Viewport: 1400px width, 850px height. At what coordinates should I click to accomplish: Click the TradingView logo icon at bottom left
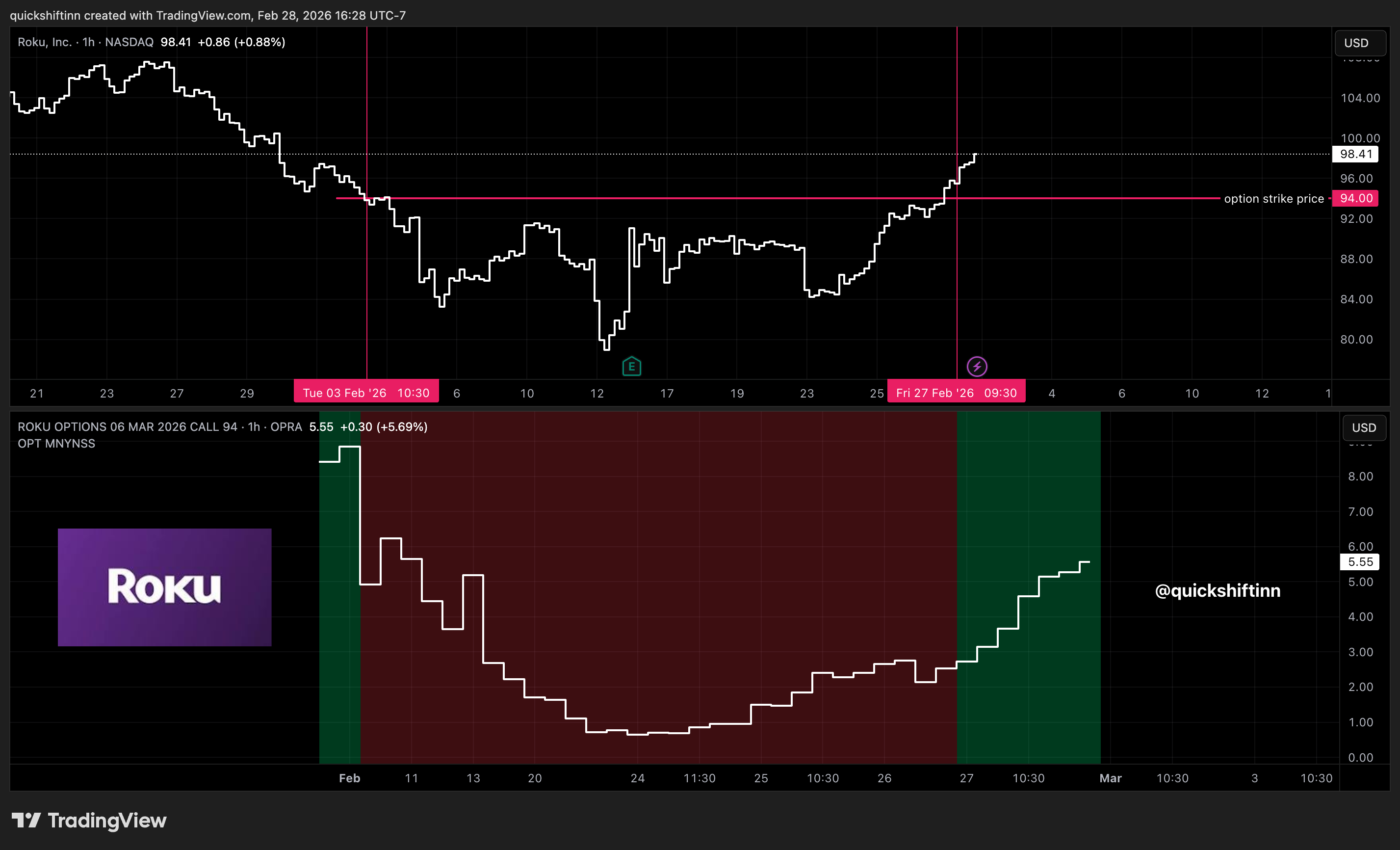26,820
